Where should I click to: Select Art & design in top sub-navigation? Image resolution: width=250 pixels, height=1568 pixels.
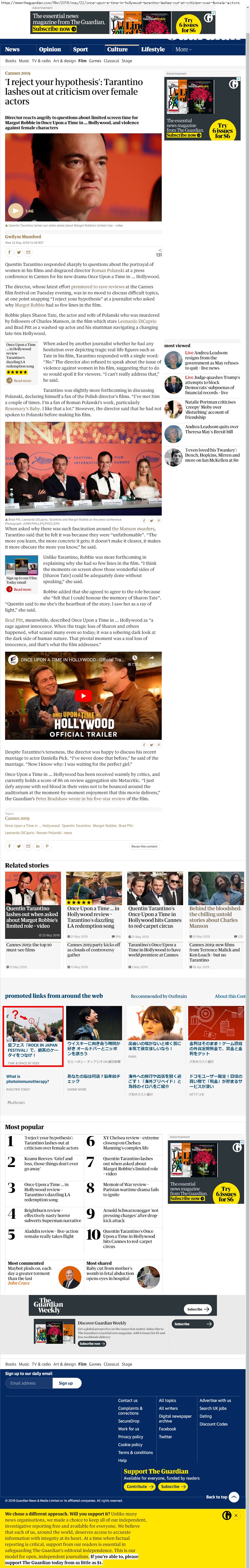[x=65, y=61]
